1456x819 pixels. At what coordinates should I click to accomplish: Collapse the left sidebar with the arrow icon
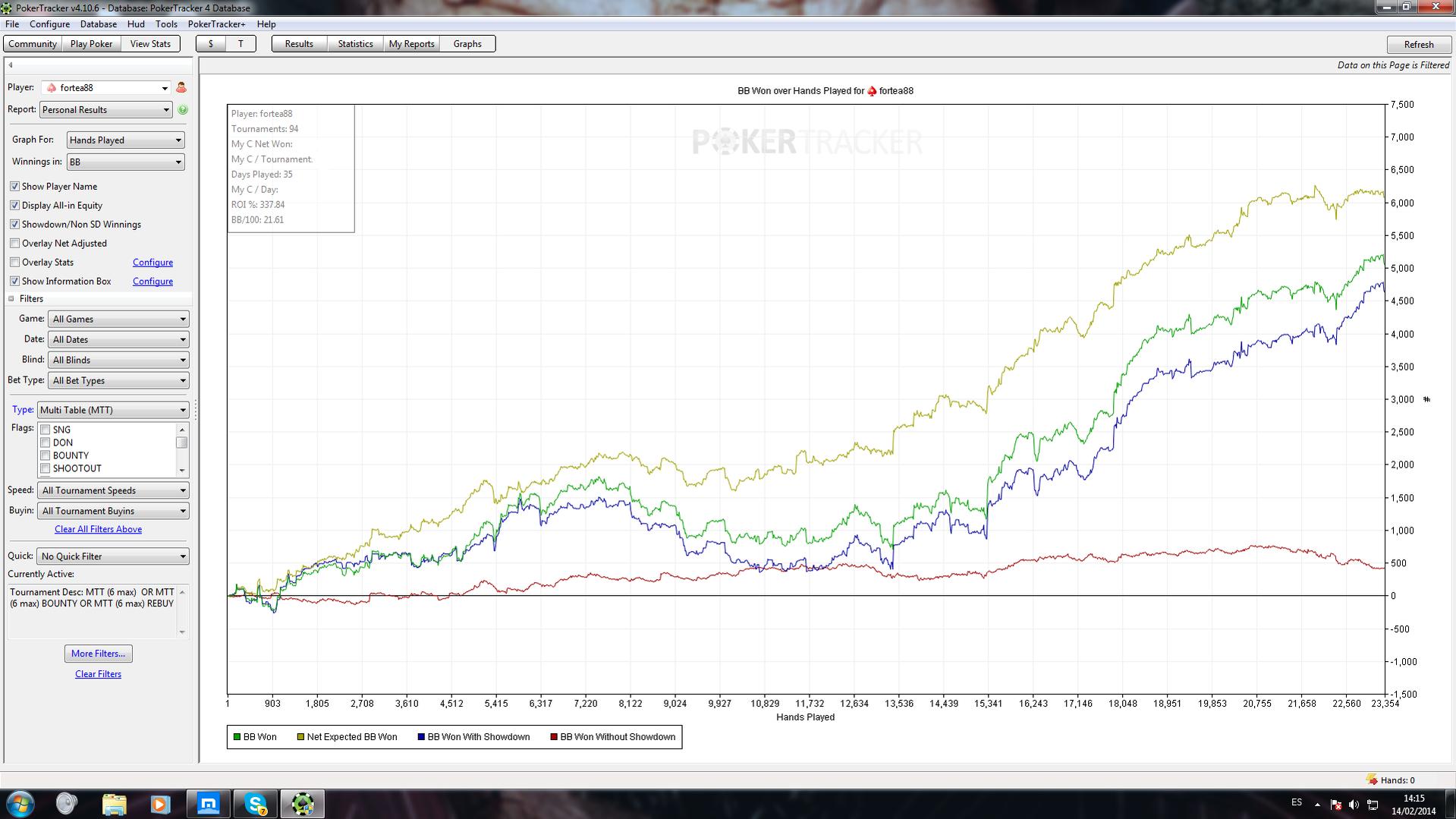(11, 65)
